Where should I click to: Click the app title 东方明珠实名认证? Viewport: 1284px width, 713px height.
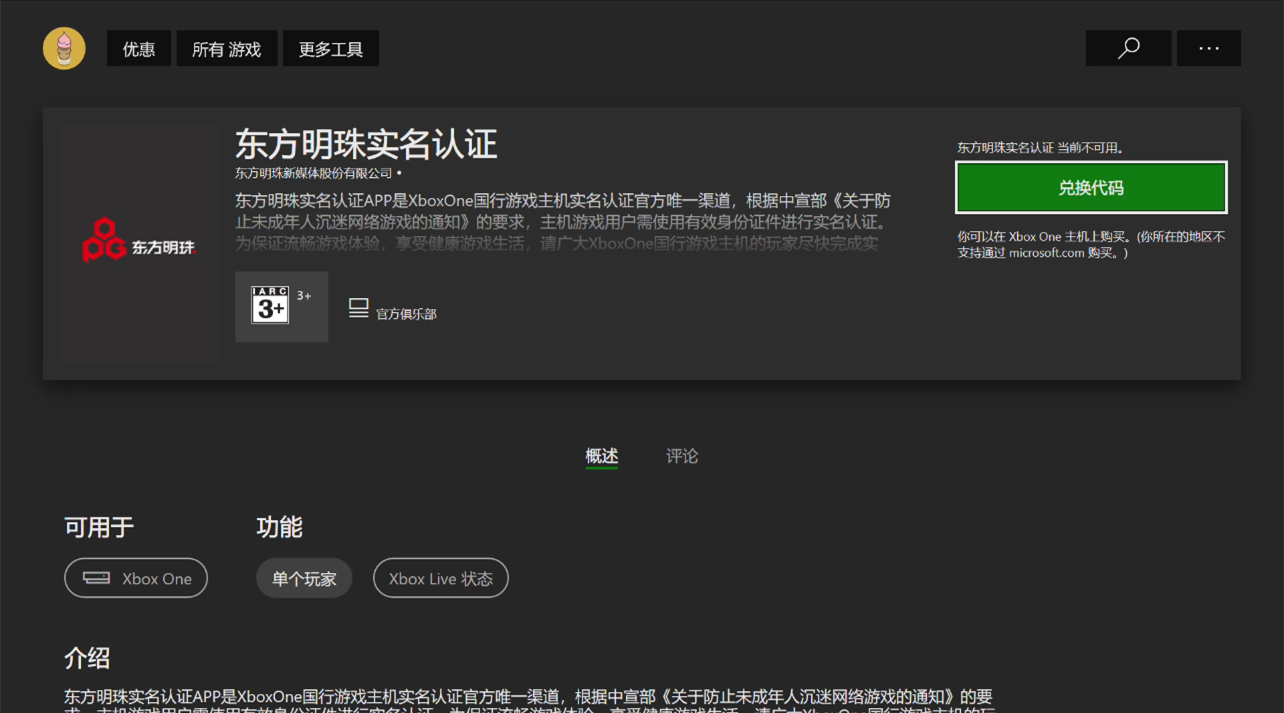pos(366,144)
